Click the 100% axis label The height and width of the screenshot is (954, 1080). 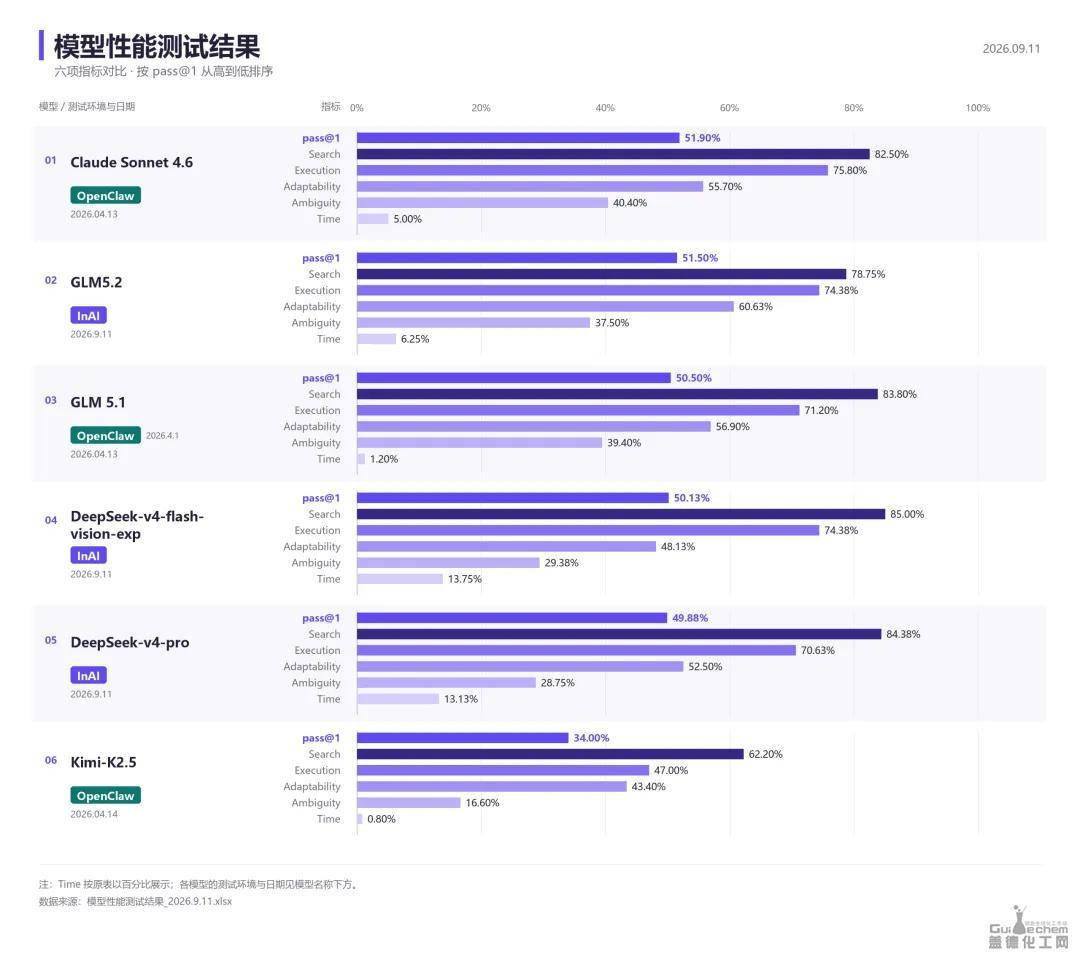(977, 107)
